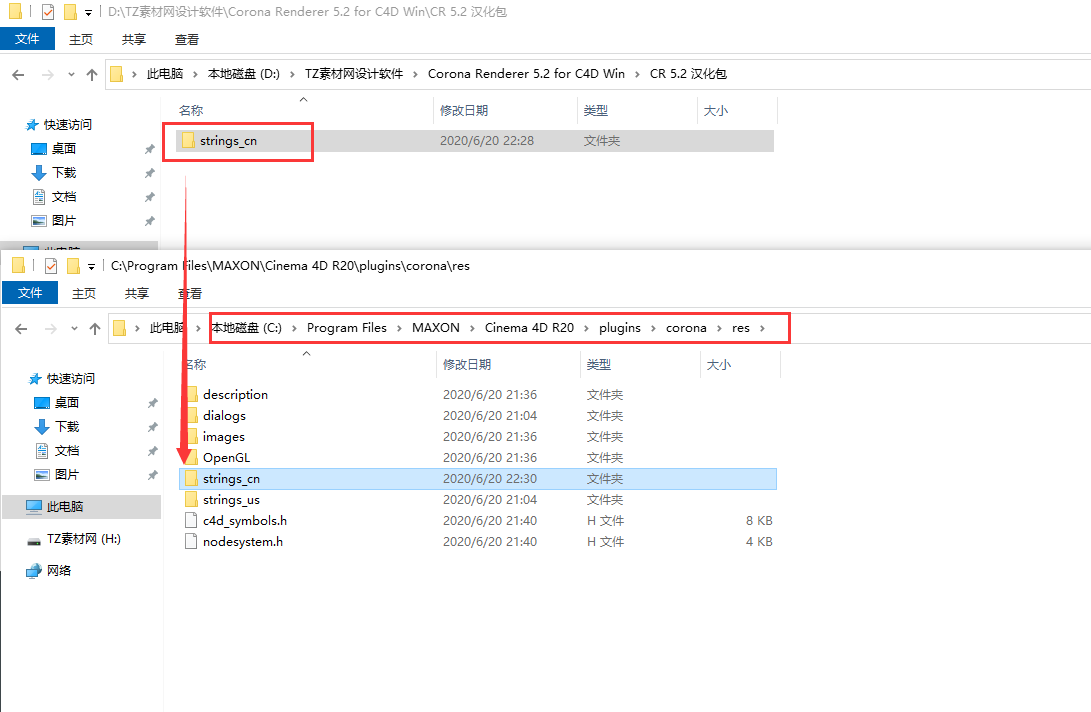1091x712 pixels.
Task: Click the pin icon beside 桌面 in the 汉化包 window
Action: (150, 149)
